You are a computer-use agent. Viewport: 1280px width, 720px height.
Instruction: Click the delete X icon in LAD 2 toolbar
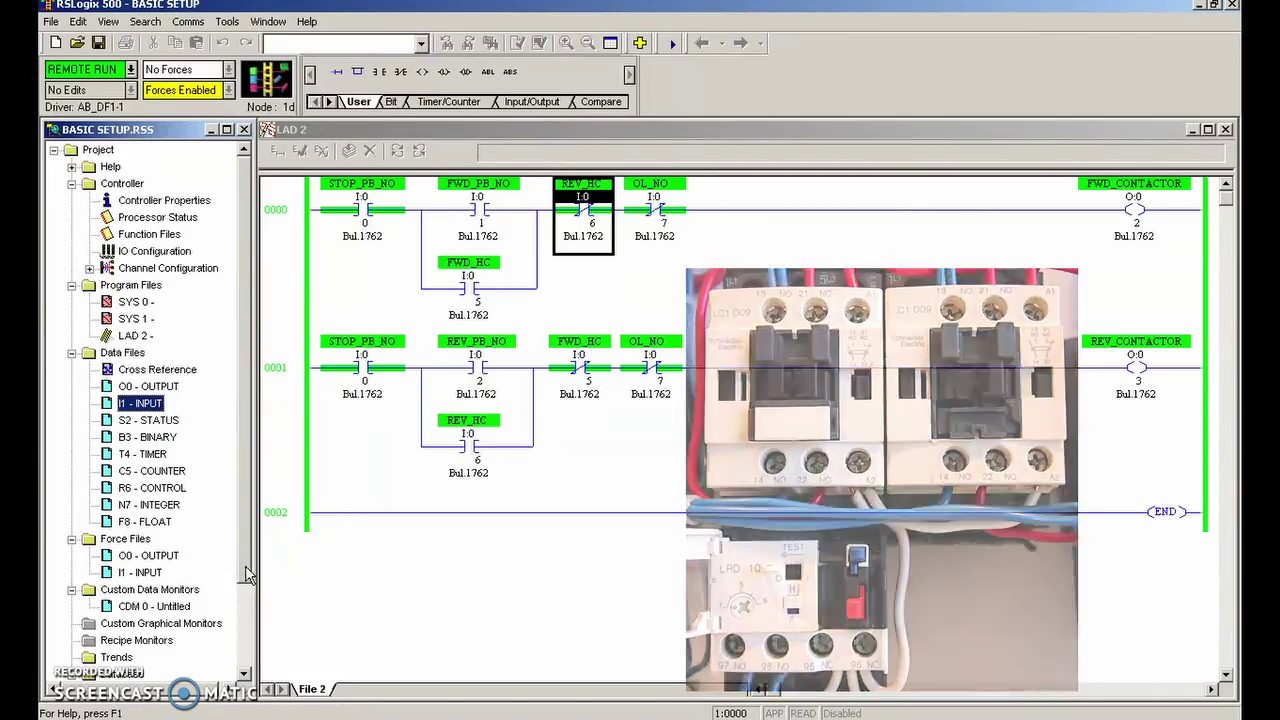[369, 151]
